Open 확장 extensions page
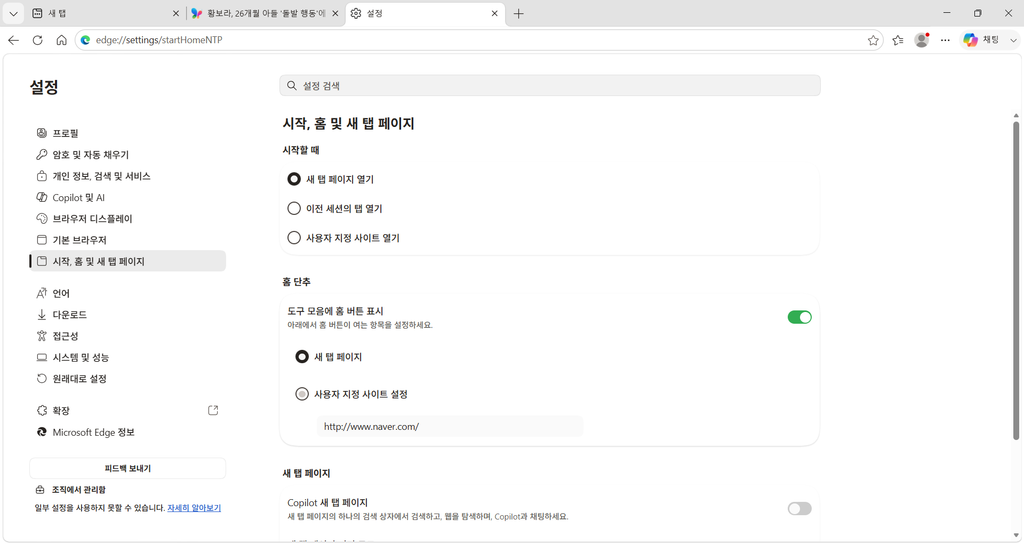This screenshot has width=1024, height=544. tap(127, 411)
